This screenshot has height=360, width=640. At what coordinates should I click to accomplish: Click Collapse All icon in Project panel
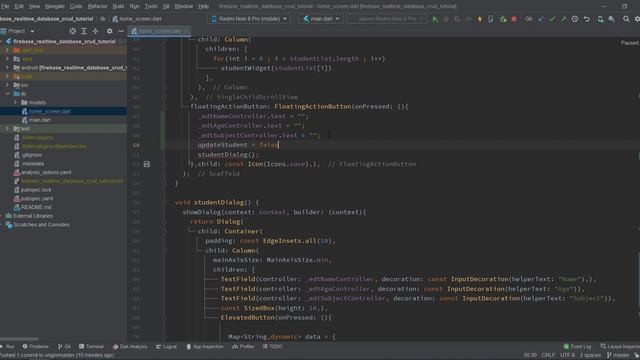pyautogui.click(x=95, y=31)
